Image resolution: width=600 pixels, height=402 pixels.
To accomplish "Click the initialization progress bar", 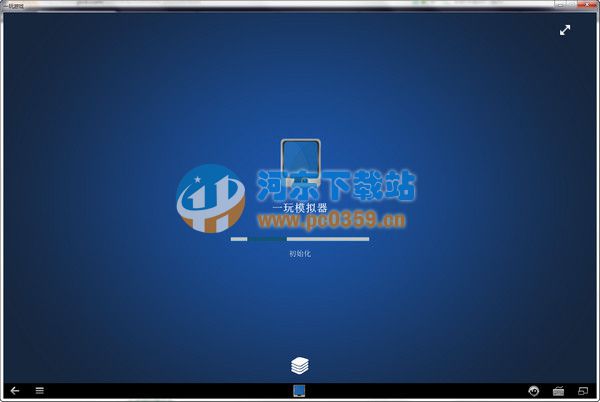I will (300, 239).
